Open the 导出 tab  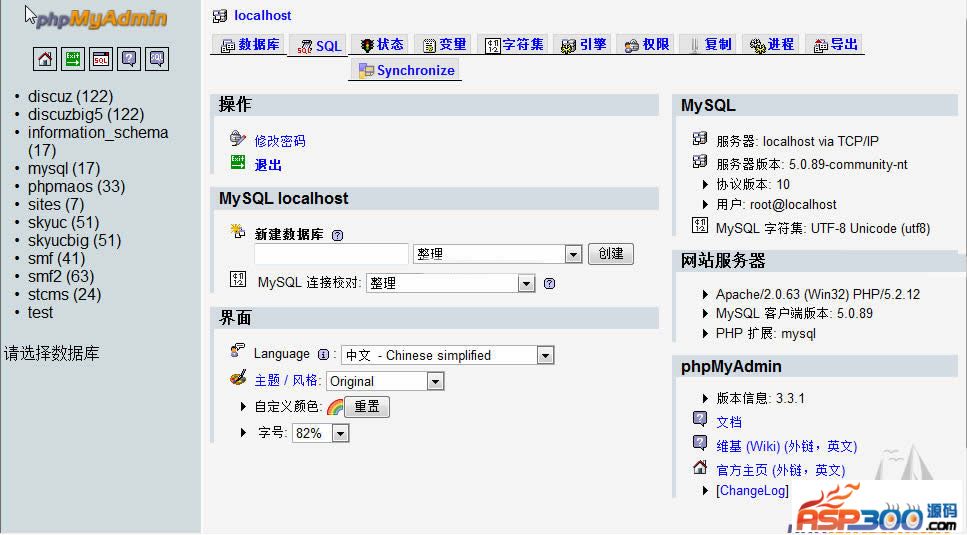click(x=836, y=44)
